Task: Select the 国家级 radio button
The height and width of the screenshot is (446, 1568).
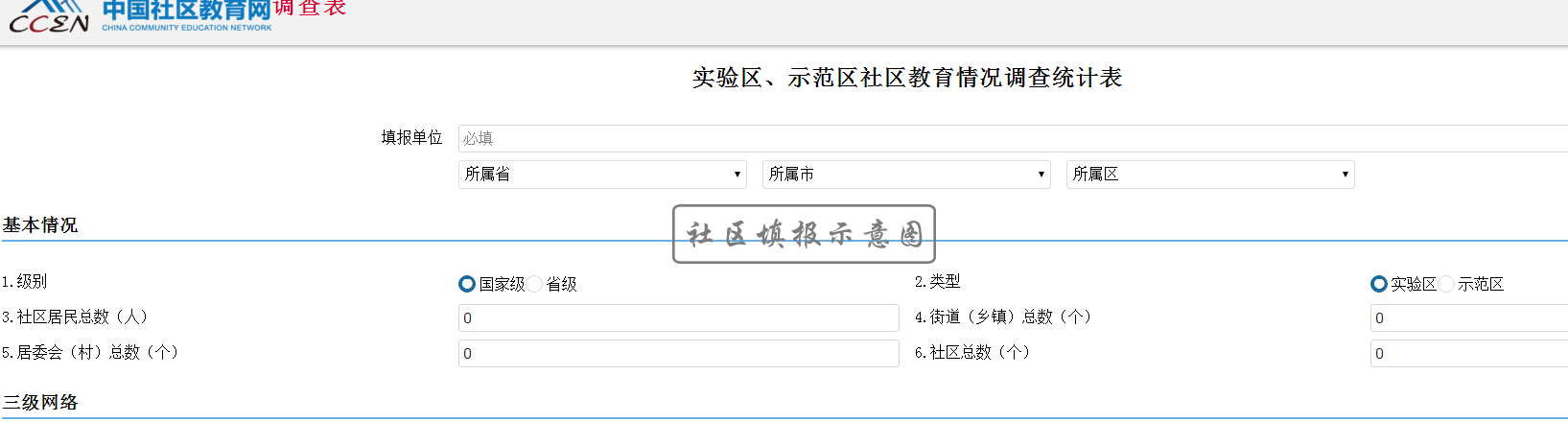Action: click(x=467, y=284)
